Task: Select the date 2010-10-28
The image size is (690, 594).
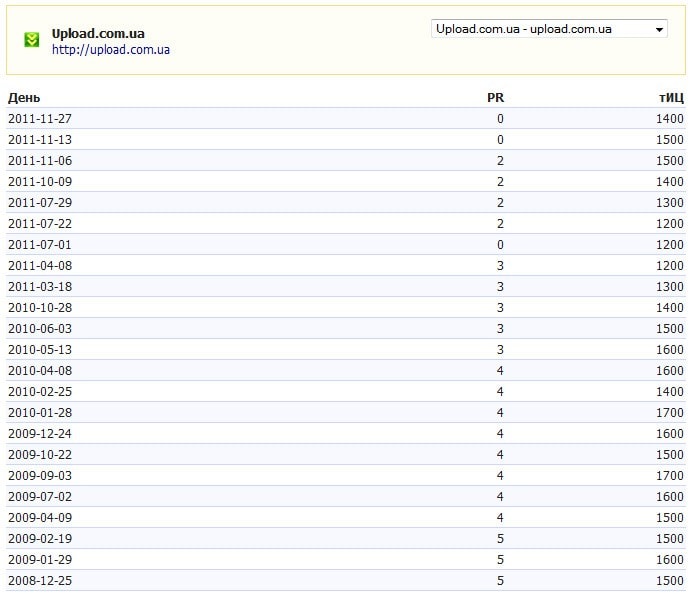Action: coord(40,308)
